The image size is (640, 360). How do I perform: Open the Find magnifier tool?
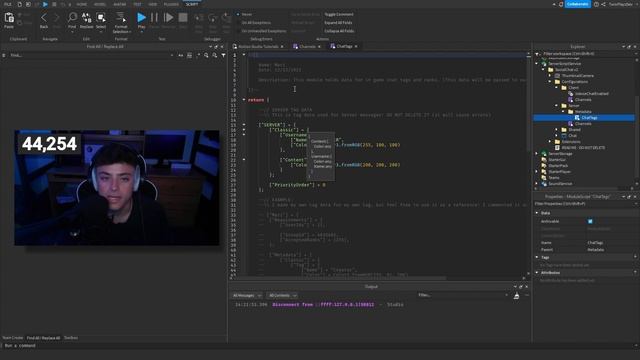(72, 17)
